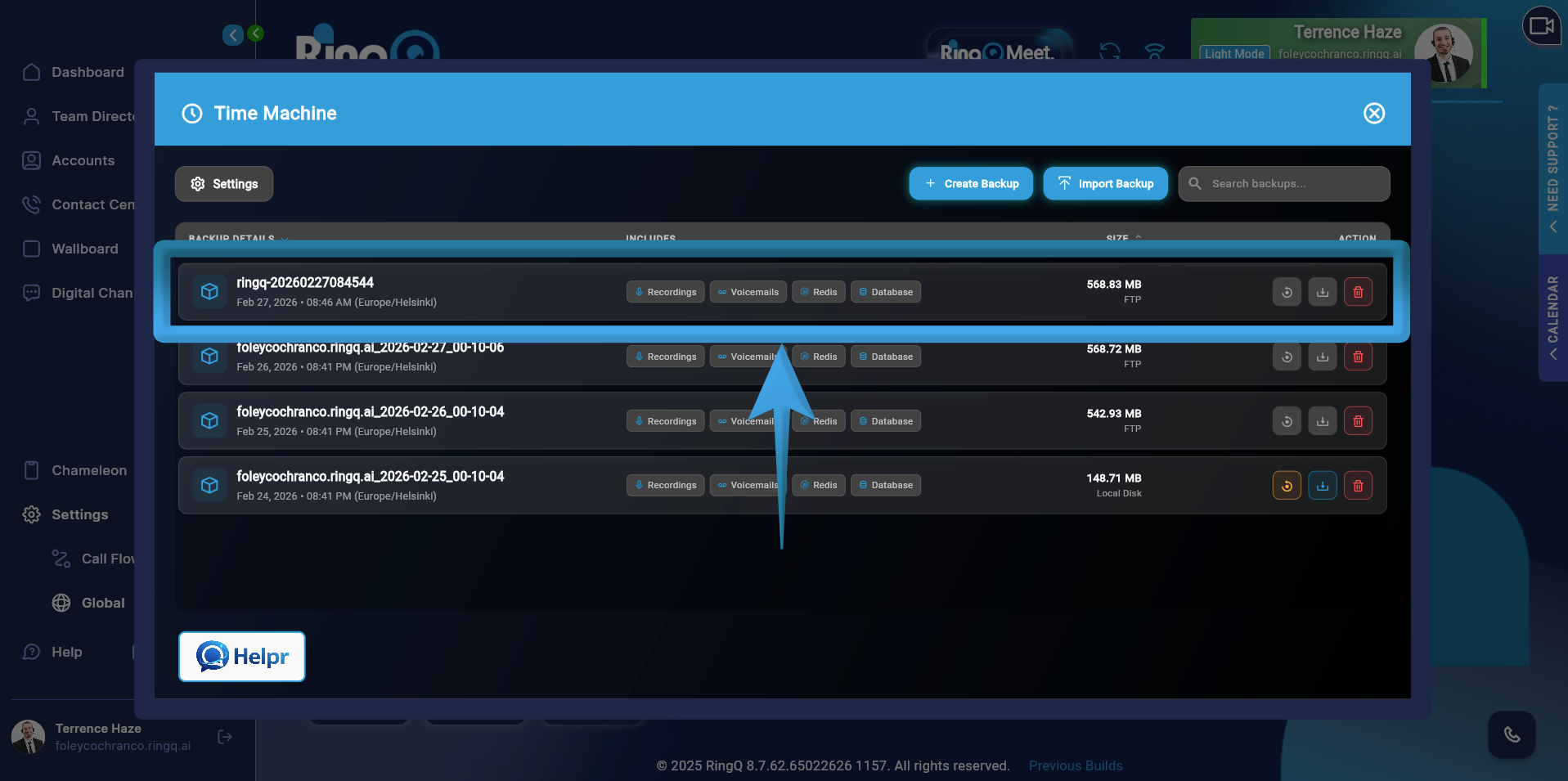The height and width of the screenshot is (781, 1568).
Task: Delete the Feb 24 Local Disk backup
Action: pyautogui.click(x=1358, y=485)
